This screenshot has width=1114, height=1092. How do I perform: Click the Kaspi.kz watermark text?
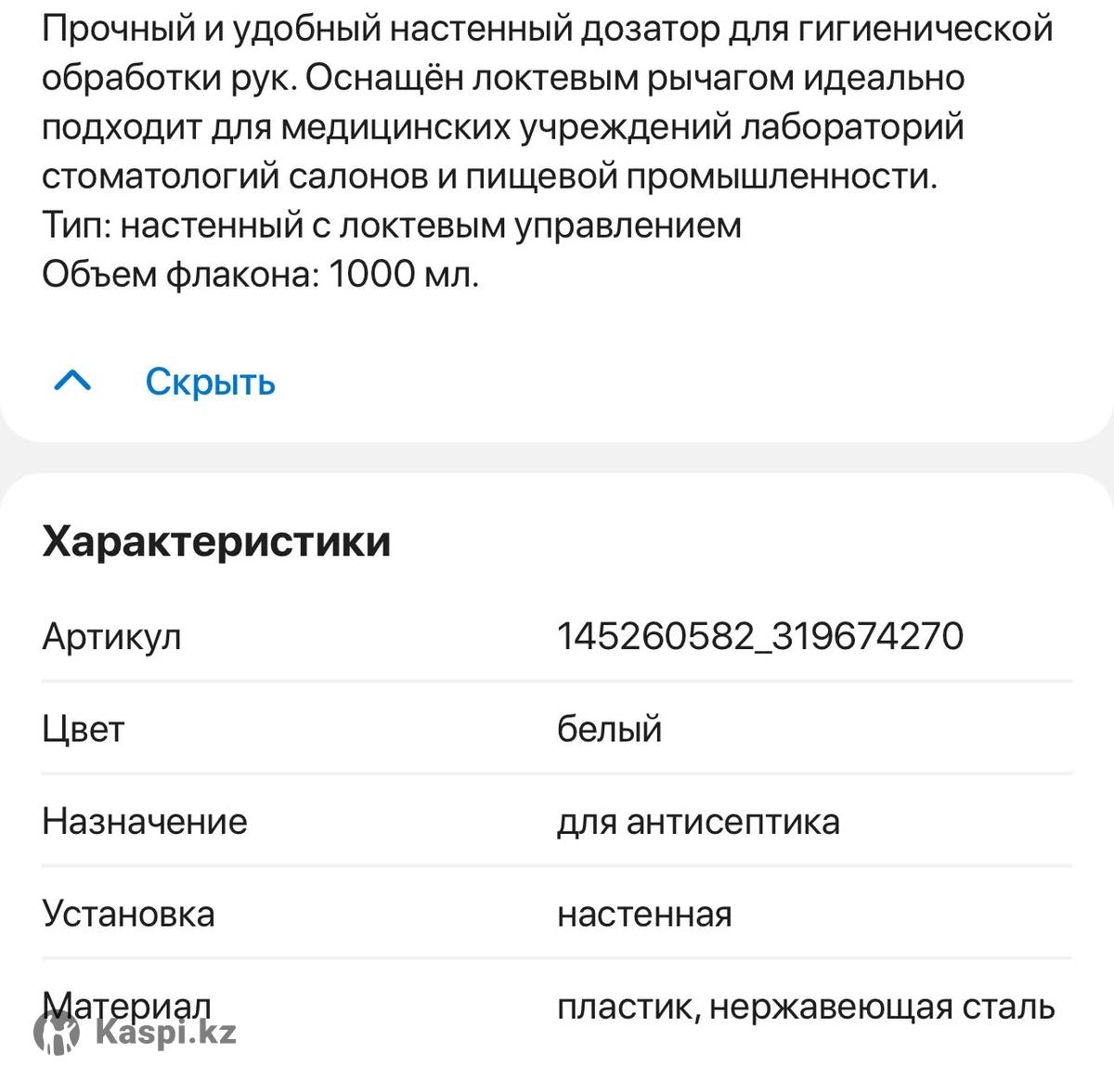coord(166,1033)
